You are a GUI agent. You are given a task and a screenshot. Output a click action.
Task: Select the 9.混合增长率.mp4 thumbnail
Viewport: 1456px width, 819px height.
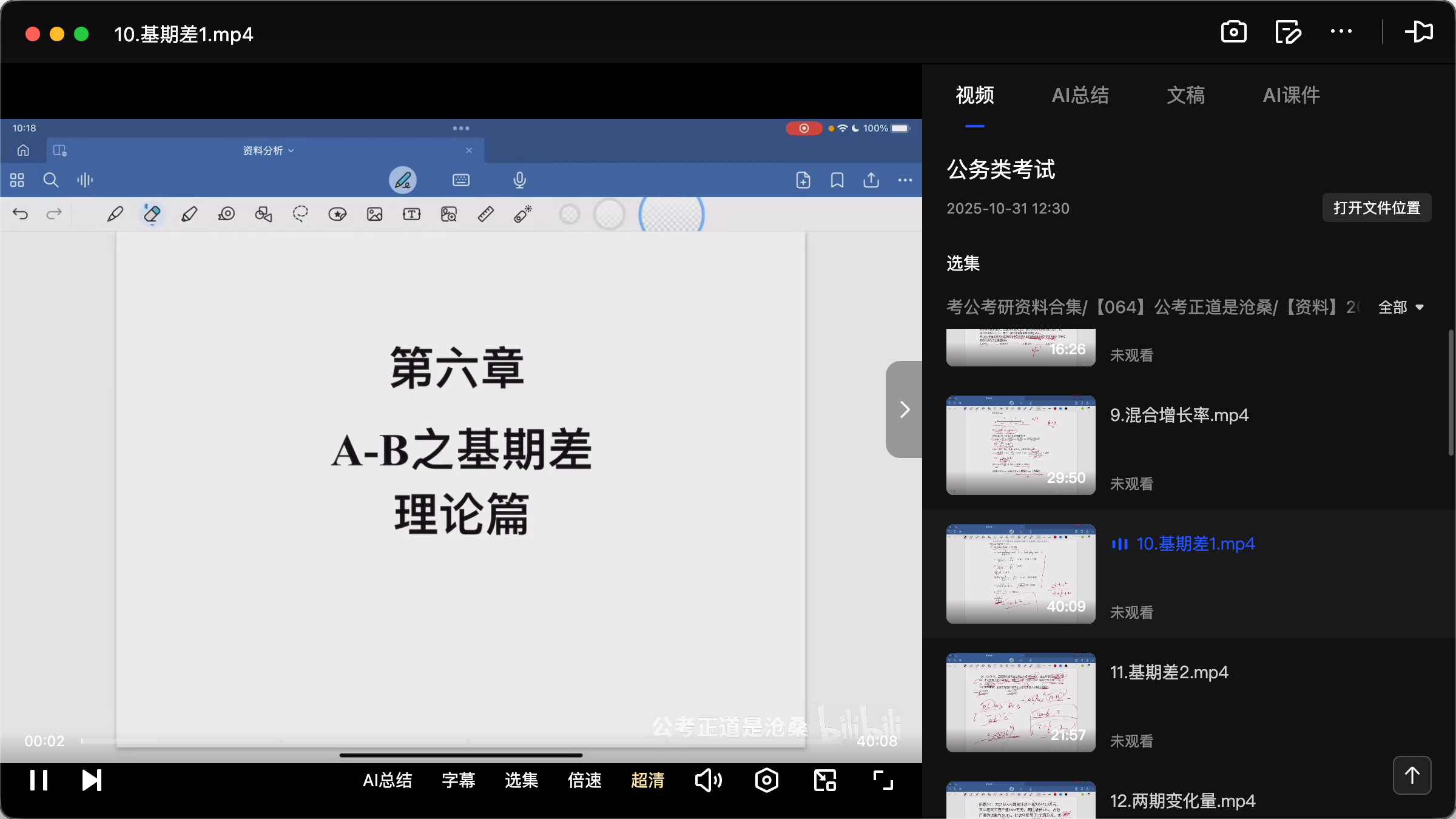click(1020, 445)
